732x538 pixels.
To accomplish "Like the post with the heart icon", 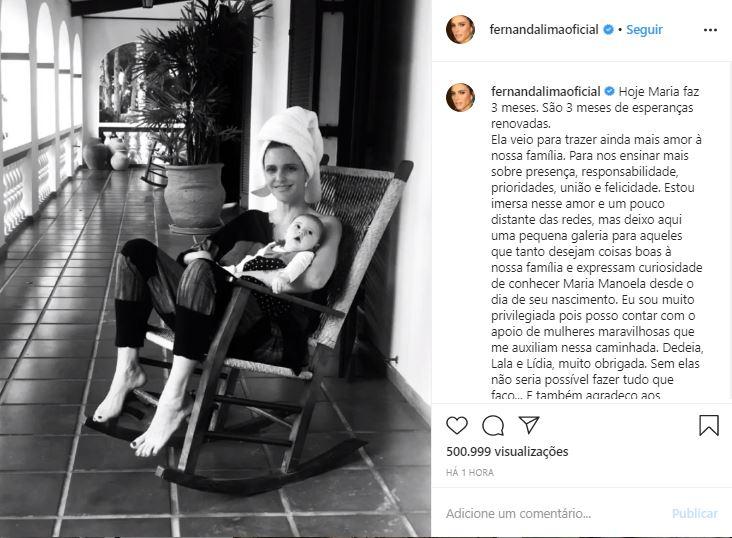I will 457,425.
